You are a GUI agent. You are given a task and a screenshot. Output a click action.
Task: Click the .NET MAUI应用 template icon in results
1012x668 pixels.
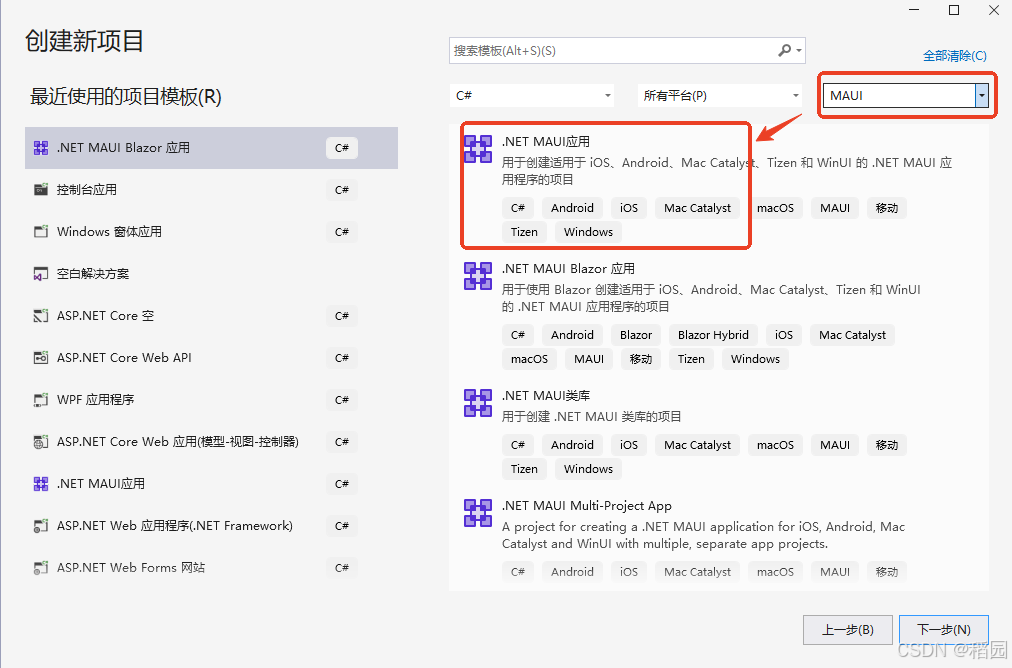pyautogui.click(x=478, y=149)
